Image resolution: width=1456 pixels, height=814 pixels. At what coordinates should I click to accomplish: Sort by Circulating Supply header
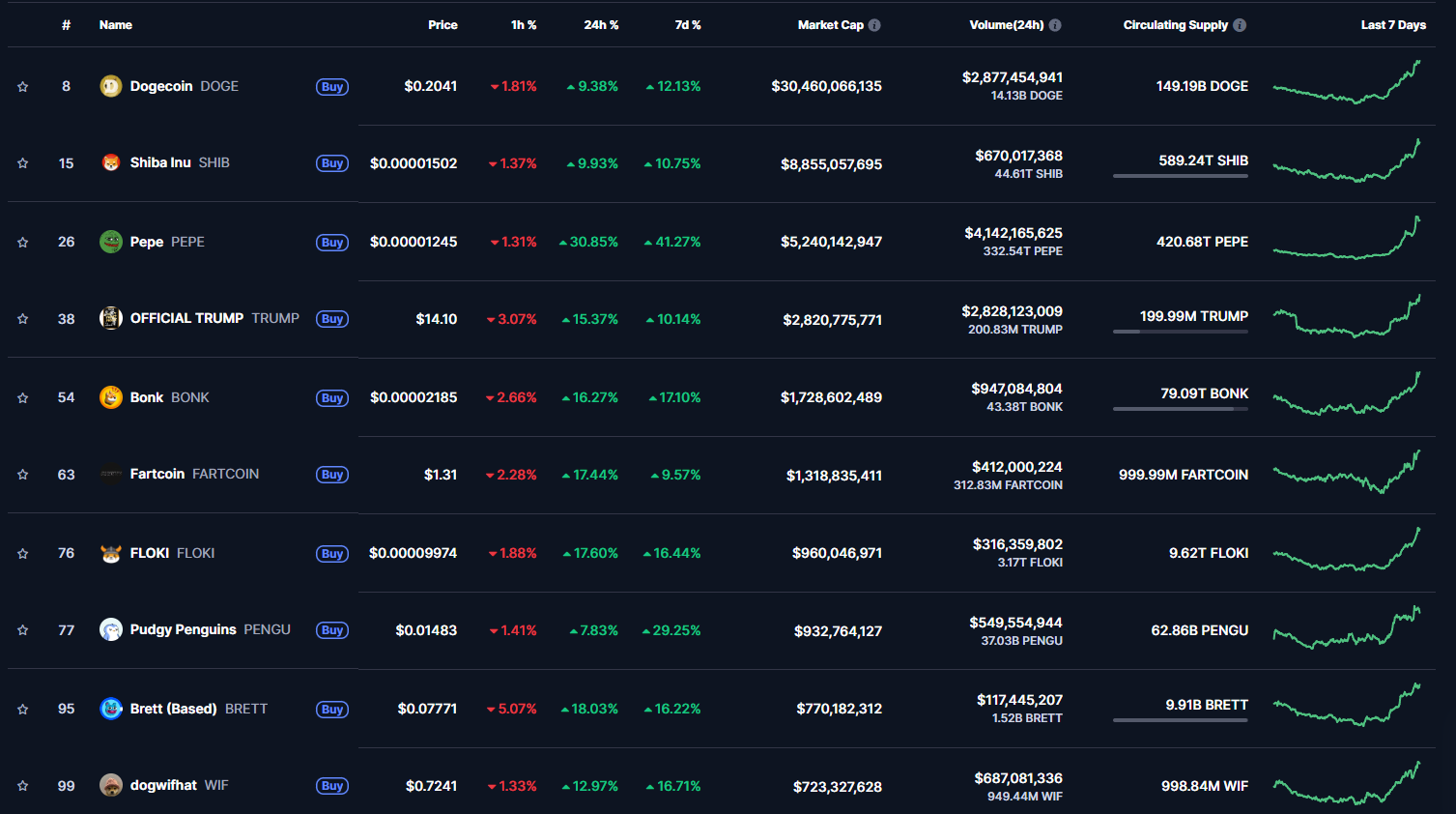1176,25
